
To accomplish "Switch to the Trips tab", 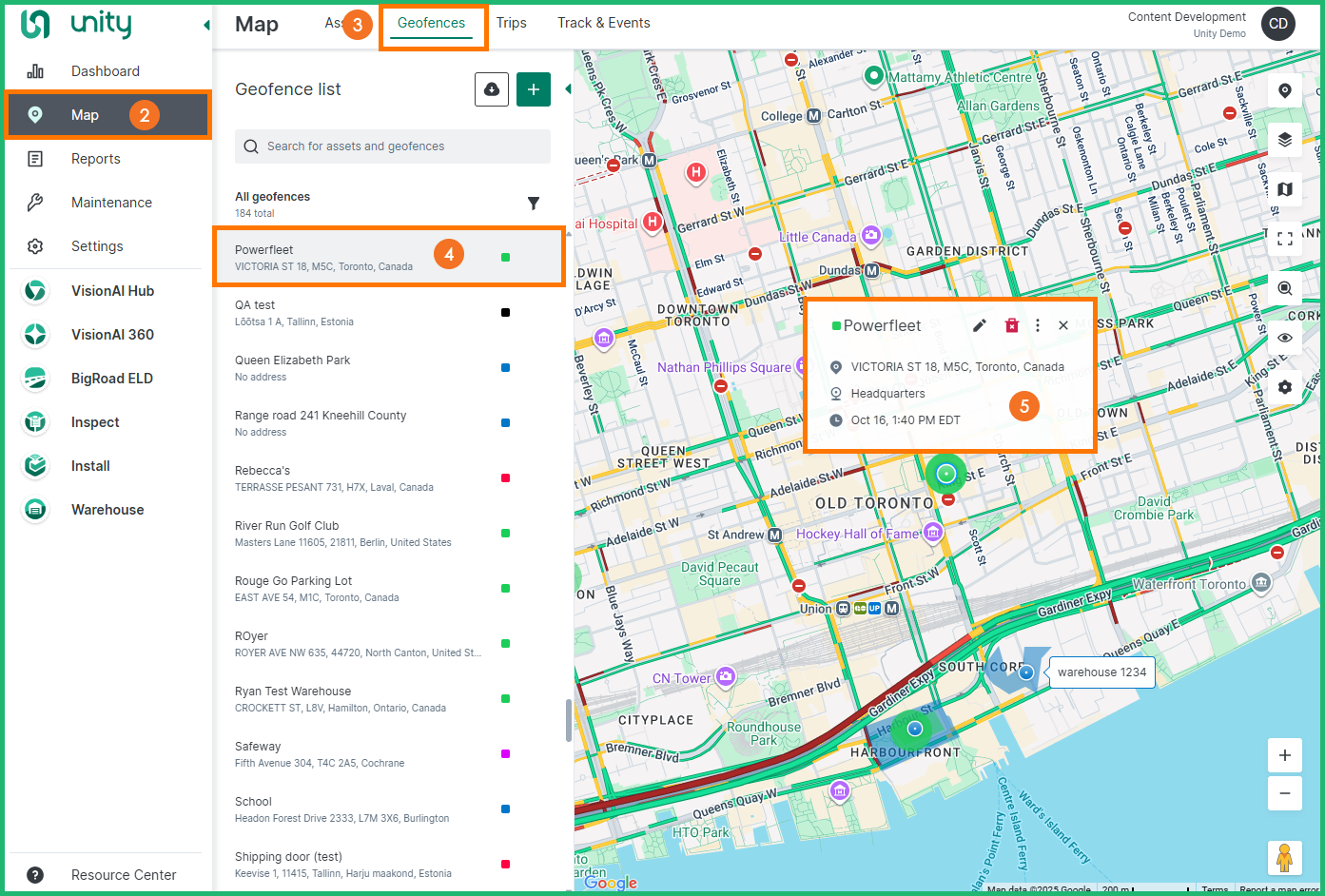I will 511,23.
